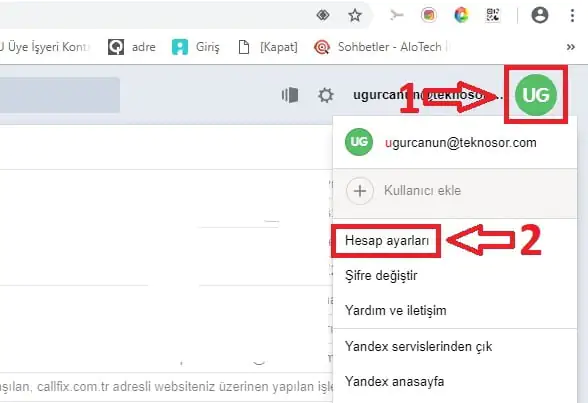
Task: Show more bookmarks with the chevron
Action: pyautogui.click(x=571, y=47)
